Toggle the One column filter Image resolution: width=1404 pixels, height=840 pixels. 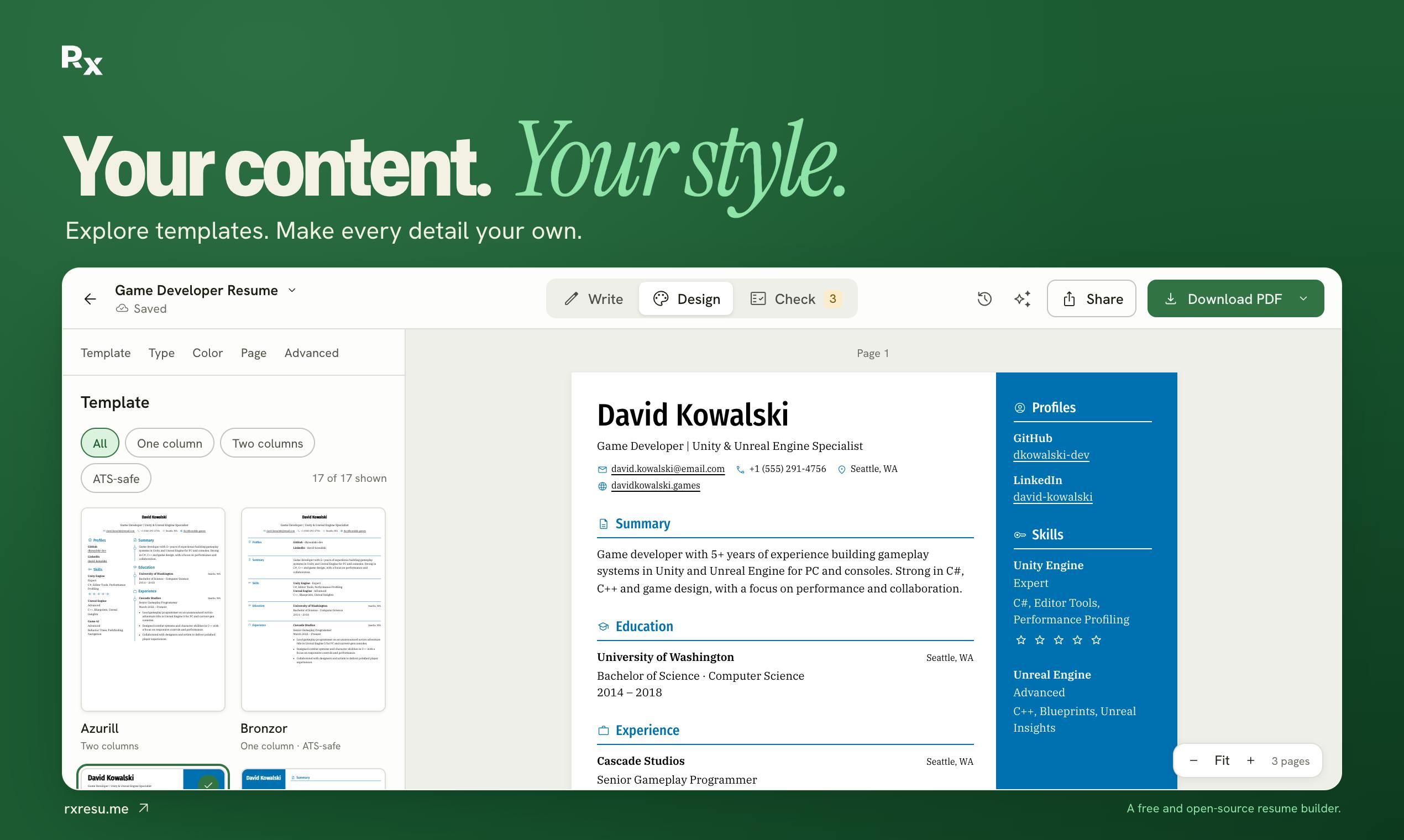click(169, 443)
